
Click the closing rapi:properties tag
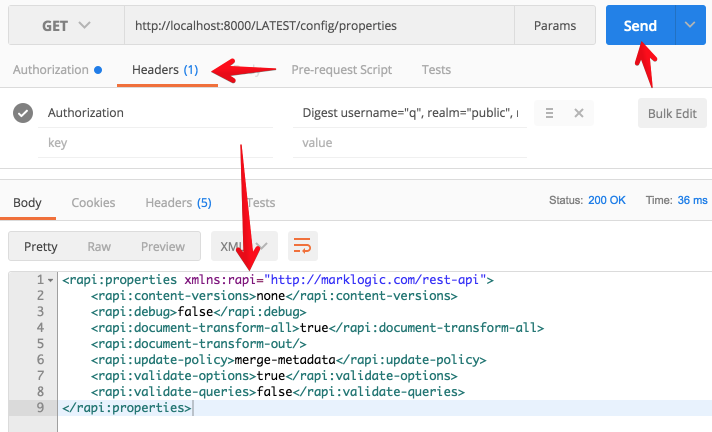click(127, 407)
